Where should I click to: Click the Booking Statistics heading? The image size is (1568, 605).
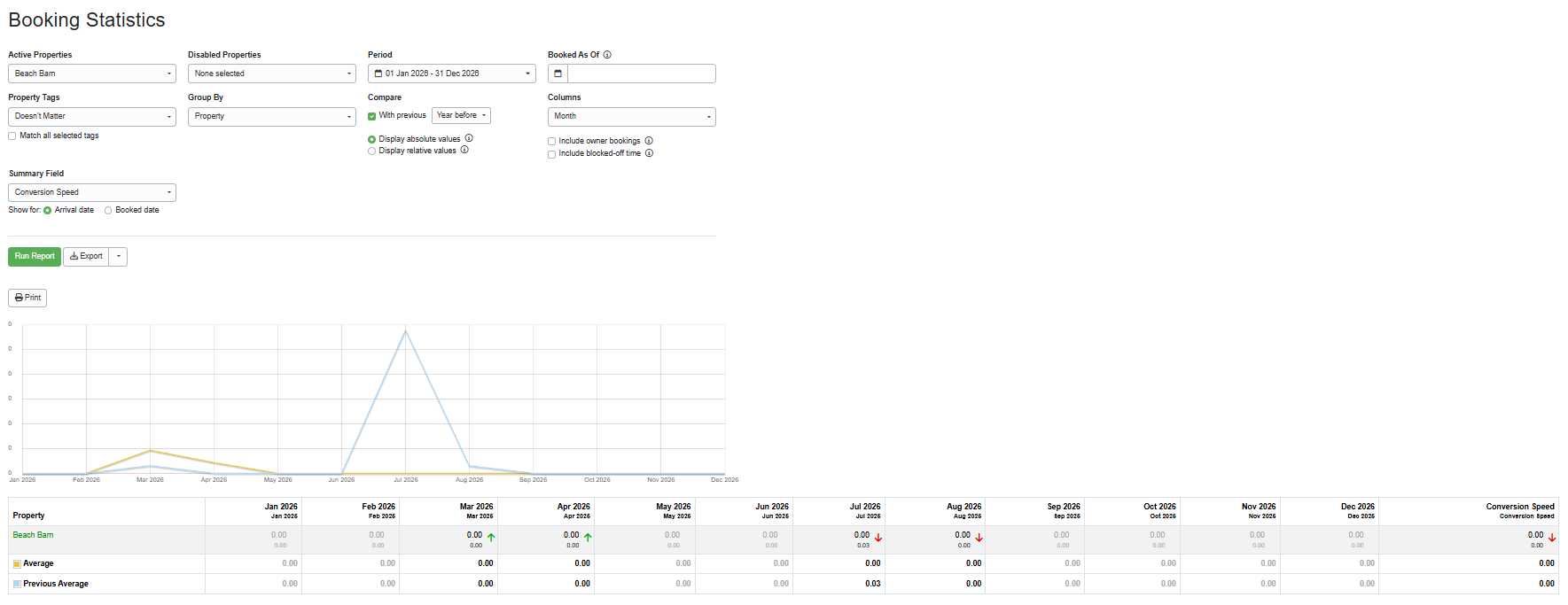(x=87, y=20)
